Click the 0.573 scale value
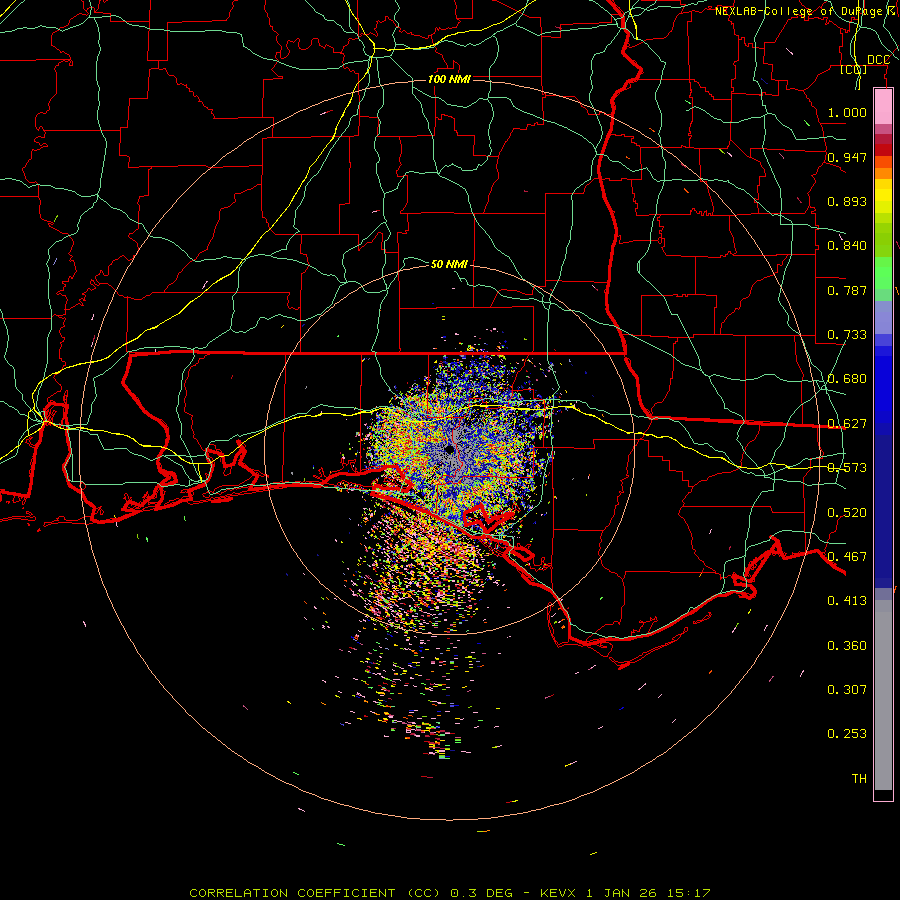This screenshot has width=900, height=900. (847, 467)
